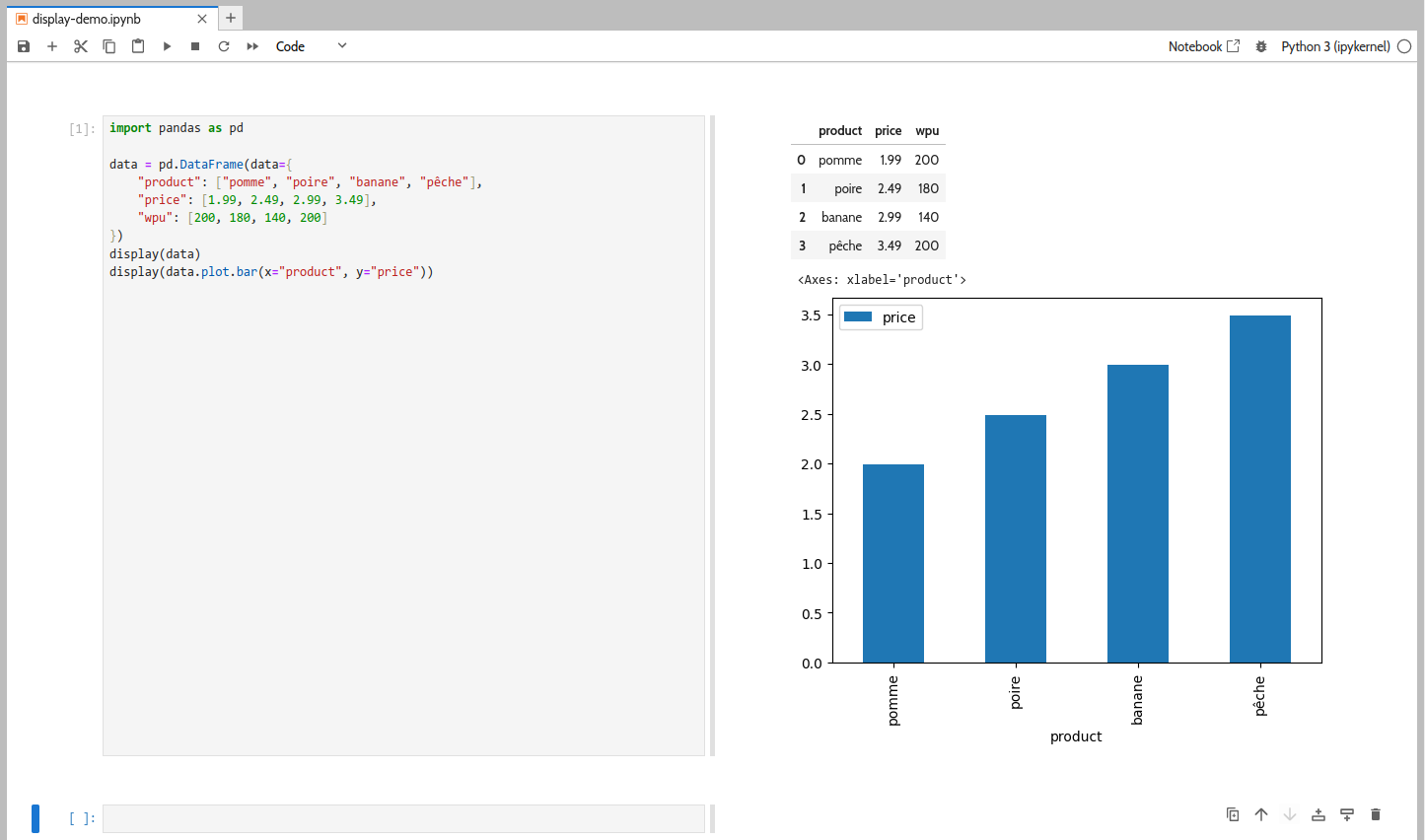Interrupt the kernel with the stop icon
This screenshot has width=1425, height=840.
195,46
